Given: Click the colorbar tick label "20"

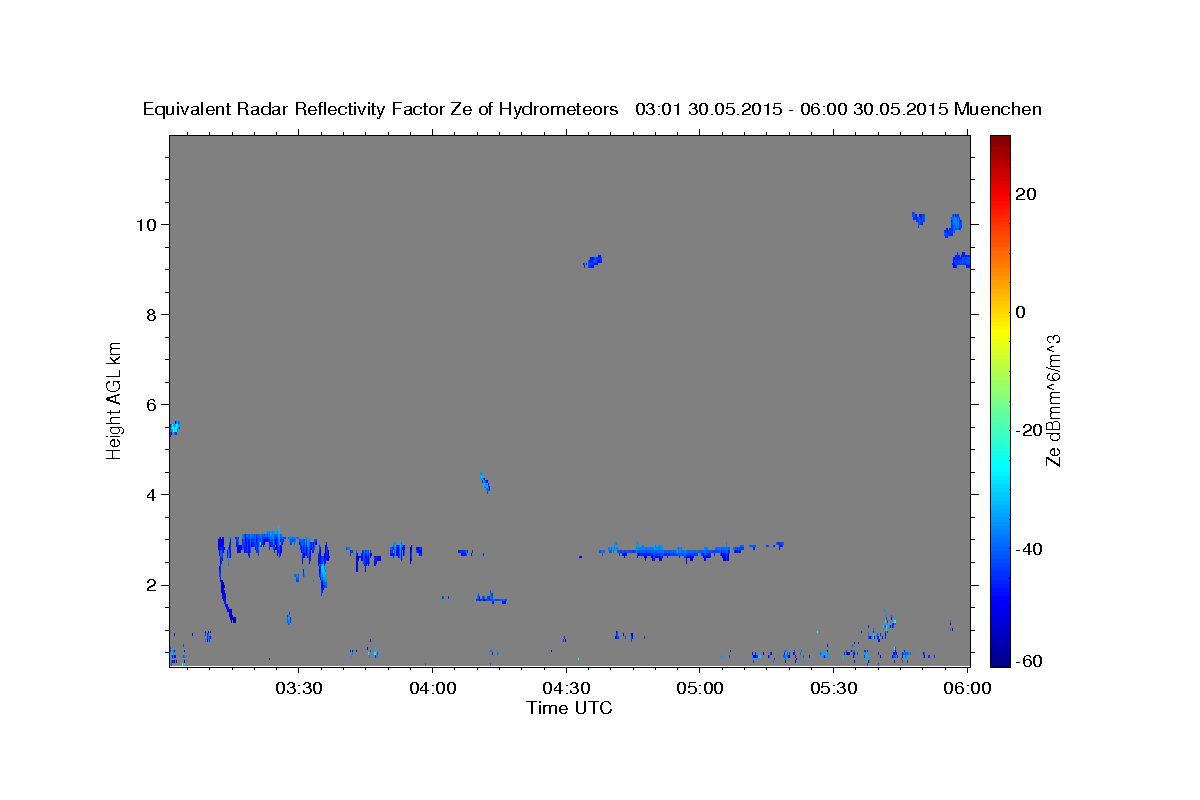Looking at the screenshot, I should pos(1024,194).
